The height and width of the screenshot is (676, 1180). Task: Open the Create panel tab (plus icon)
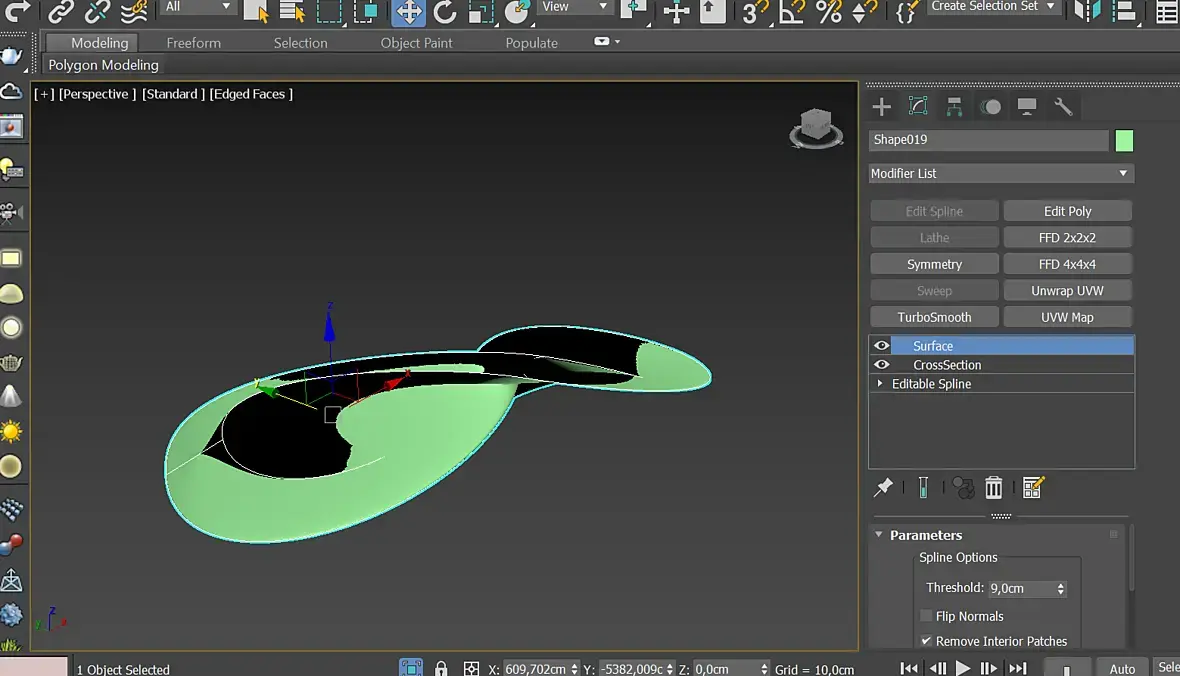click(x=881, y=107)
